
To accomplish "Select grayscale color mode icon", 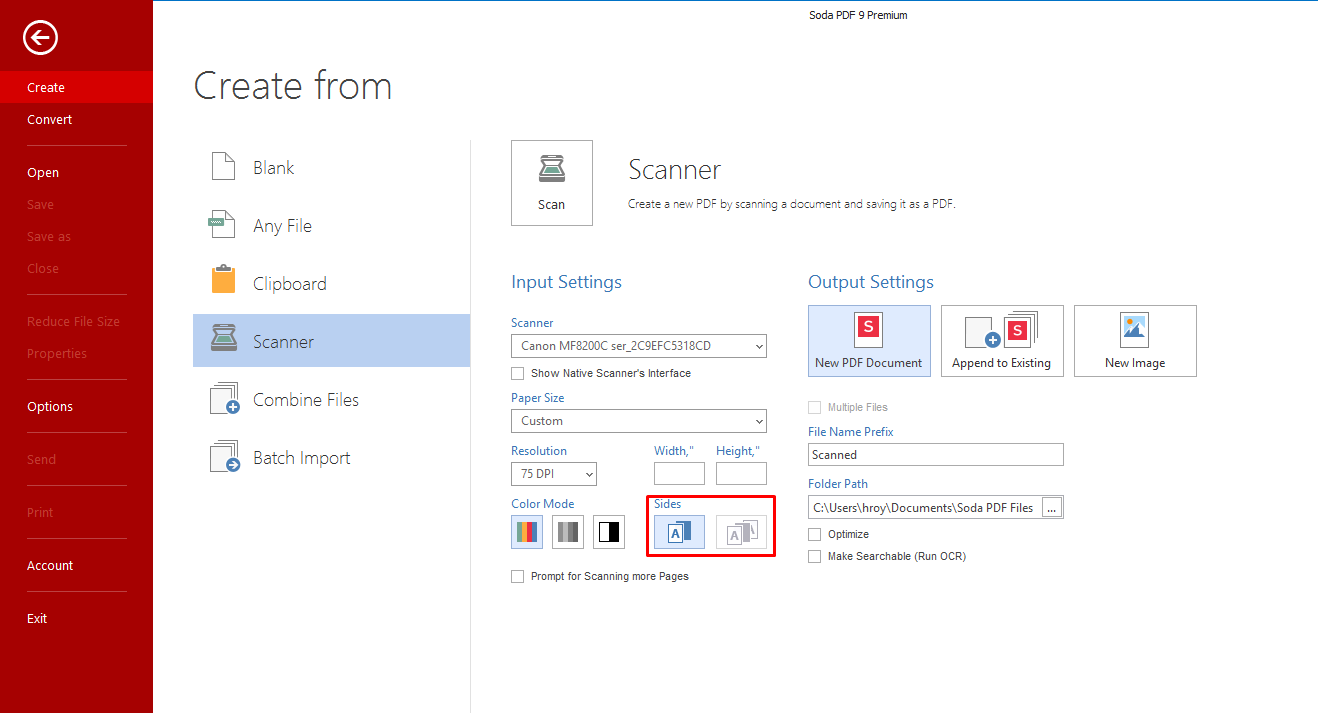I will point(568,532).
